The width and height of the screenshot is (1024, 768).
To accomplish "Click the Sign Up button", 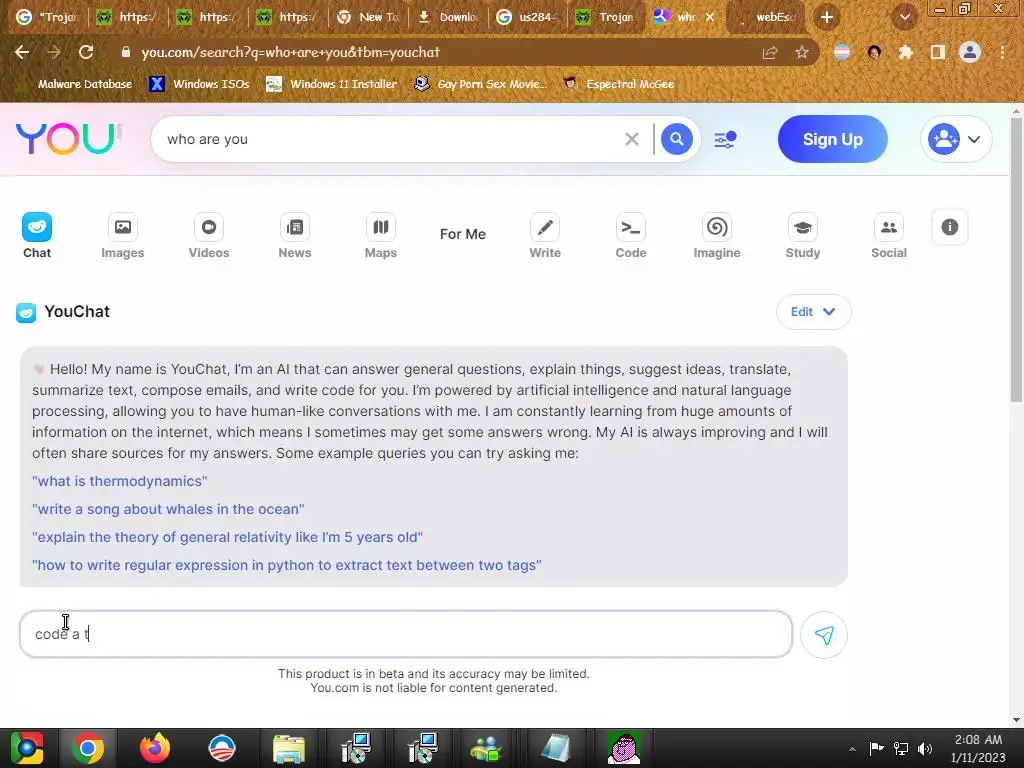I will point(833,139).
